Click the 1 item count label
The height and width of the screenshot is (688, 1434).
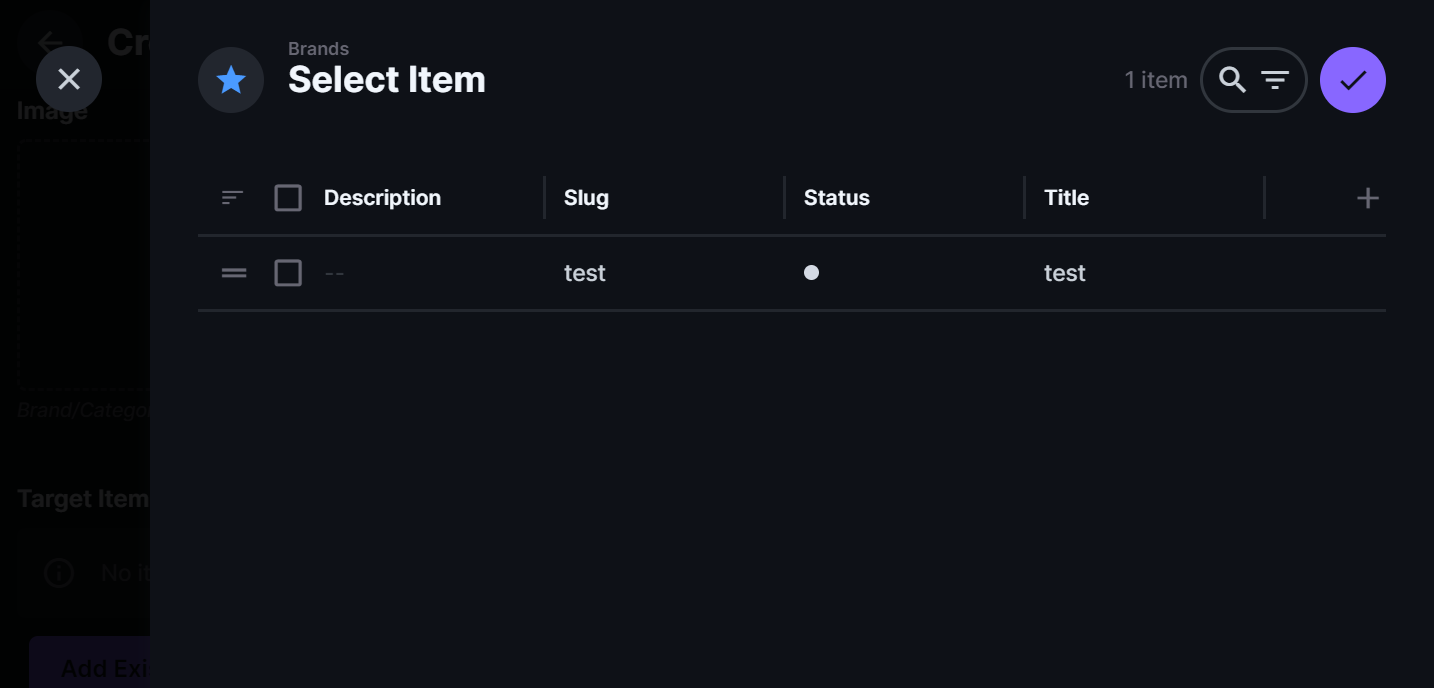coord(1156,79)
